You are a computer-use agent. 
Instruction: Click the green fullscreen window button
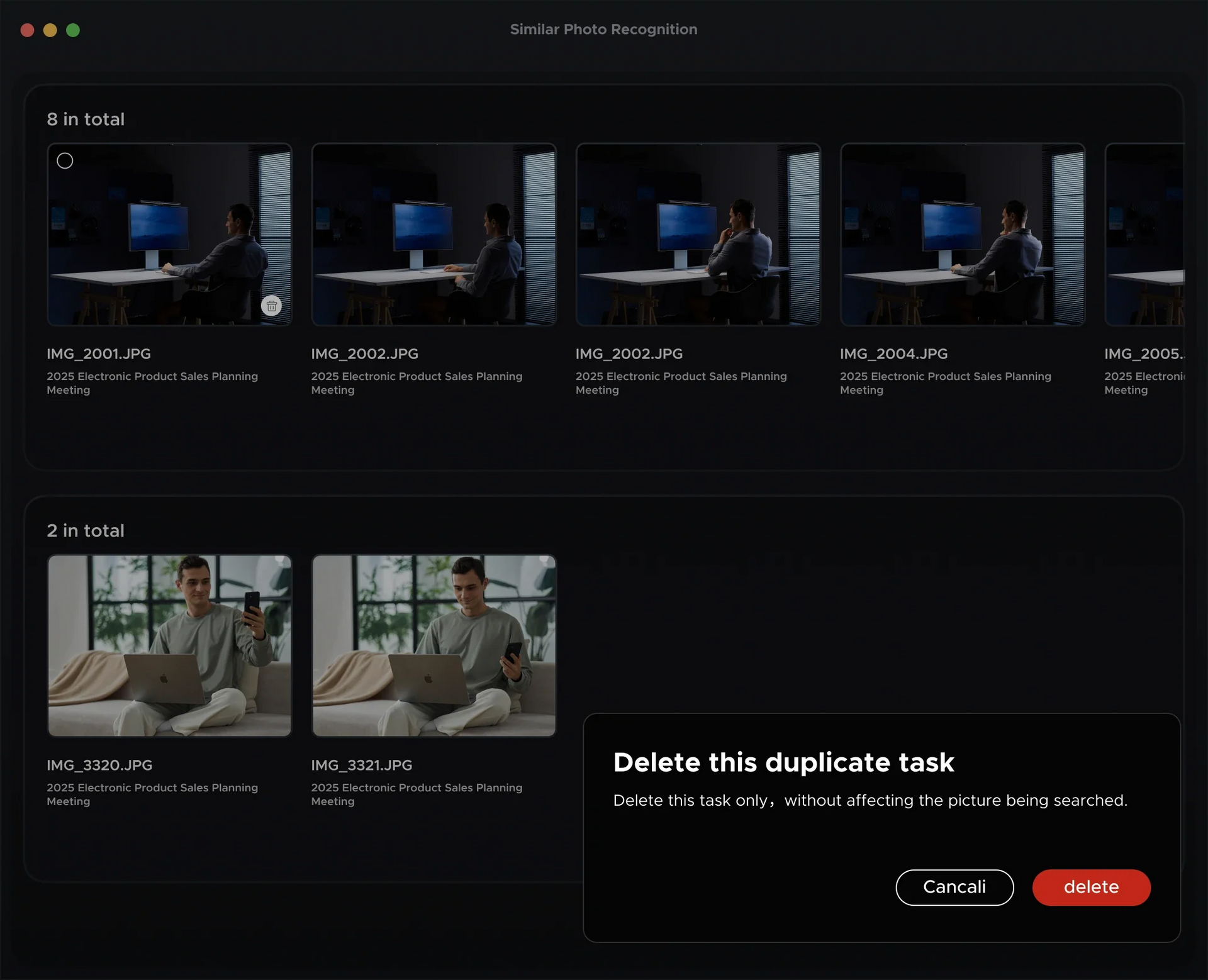tap(73, 30)
